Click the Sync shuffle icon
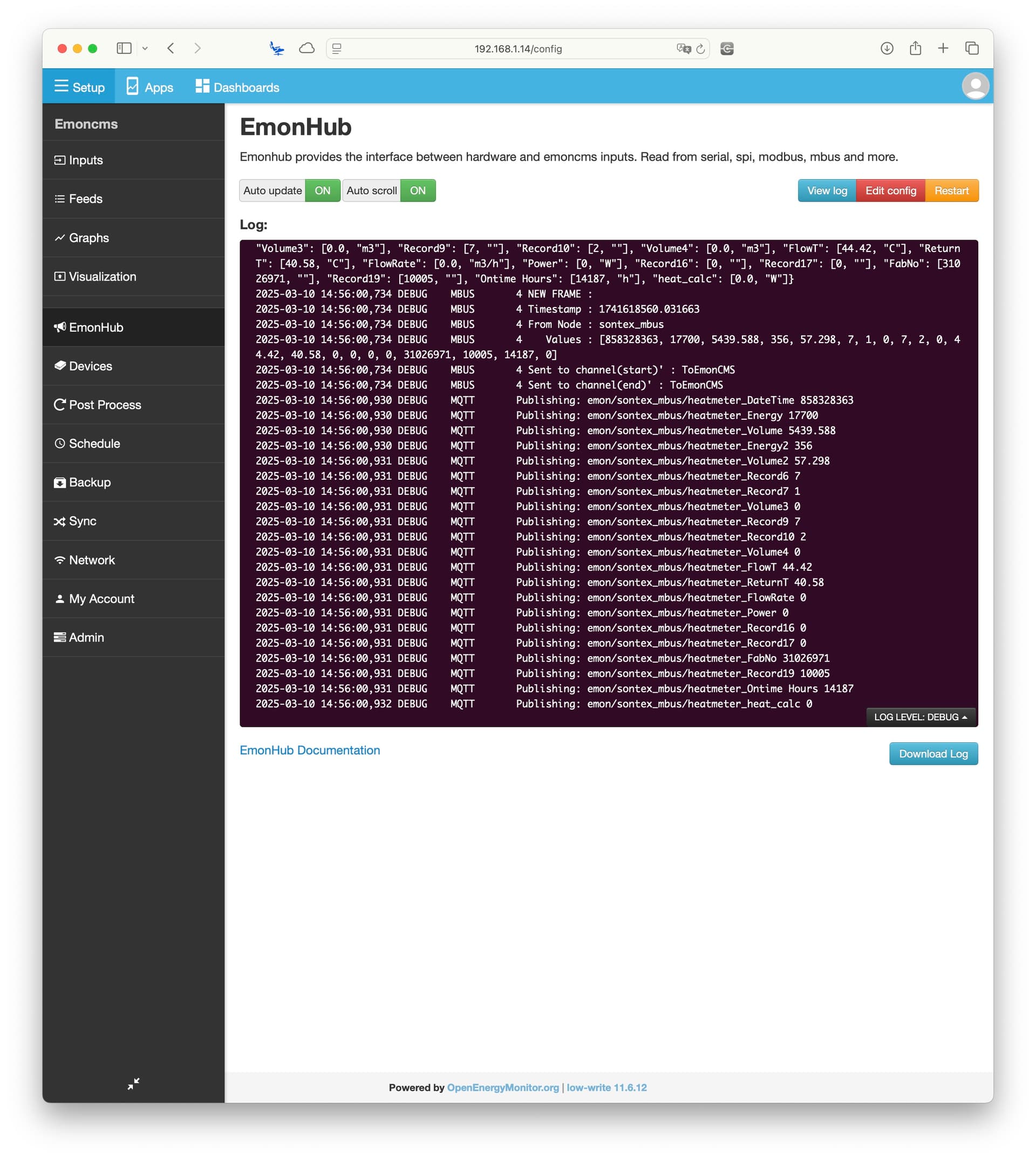 [x=59, y=521]
